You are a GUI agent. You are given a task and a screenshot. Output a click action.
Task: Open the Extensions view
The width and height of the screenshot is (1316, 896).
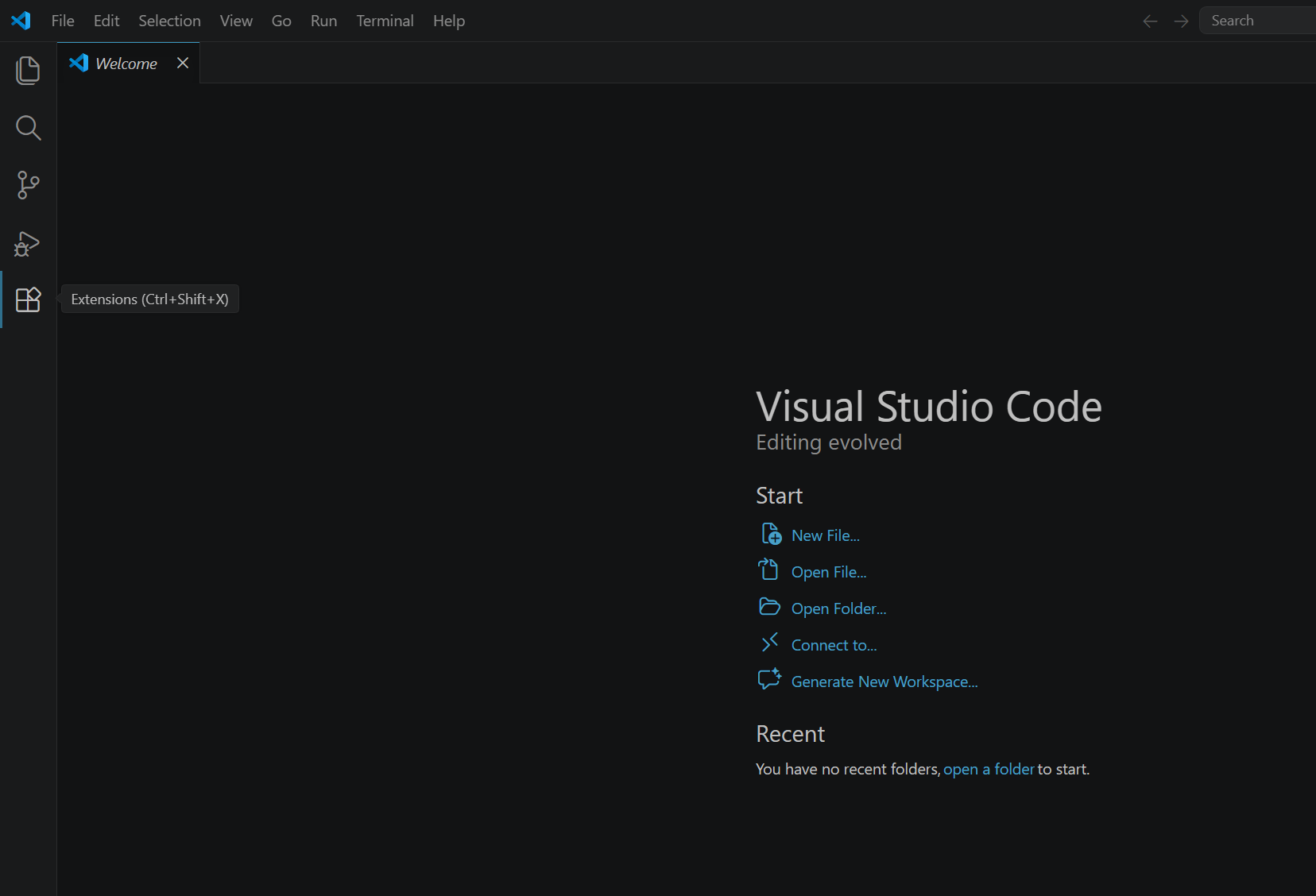[28, 299]
